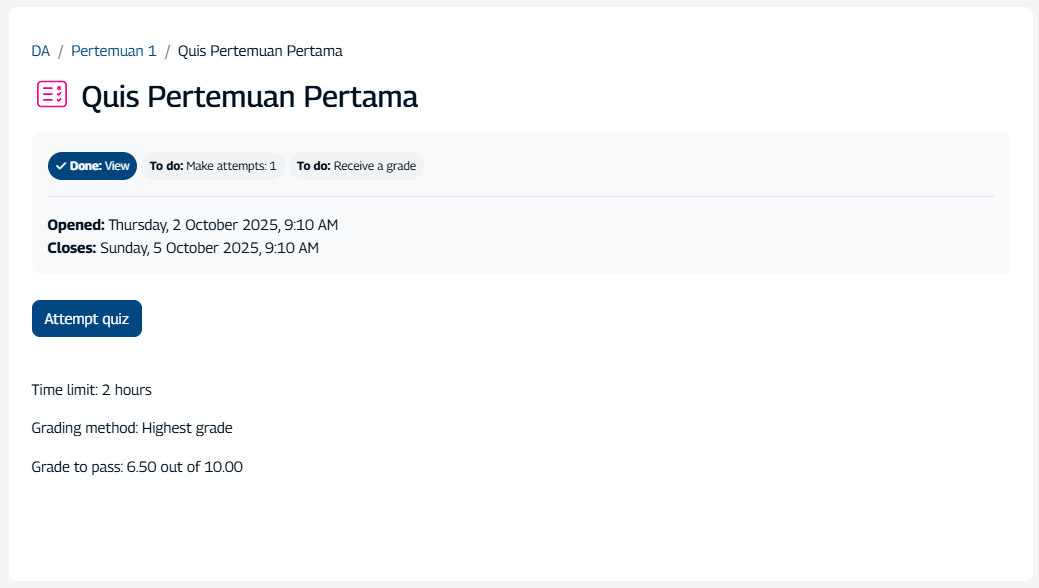Click the To do: Receive a grade badge

point(356,166)
